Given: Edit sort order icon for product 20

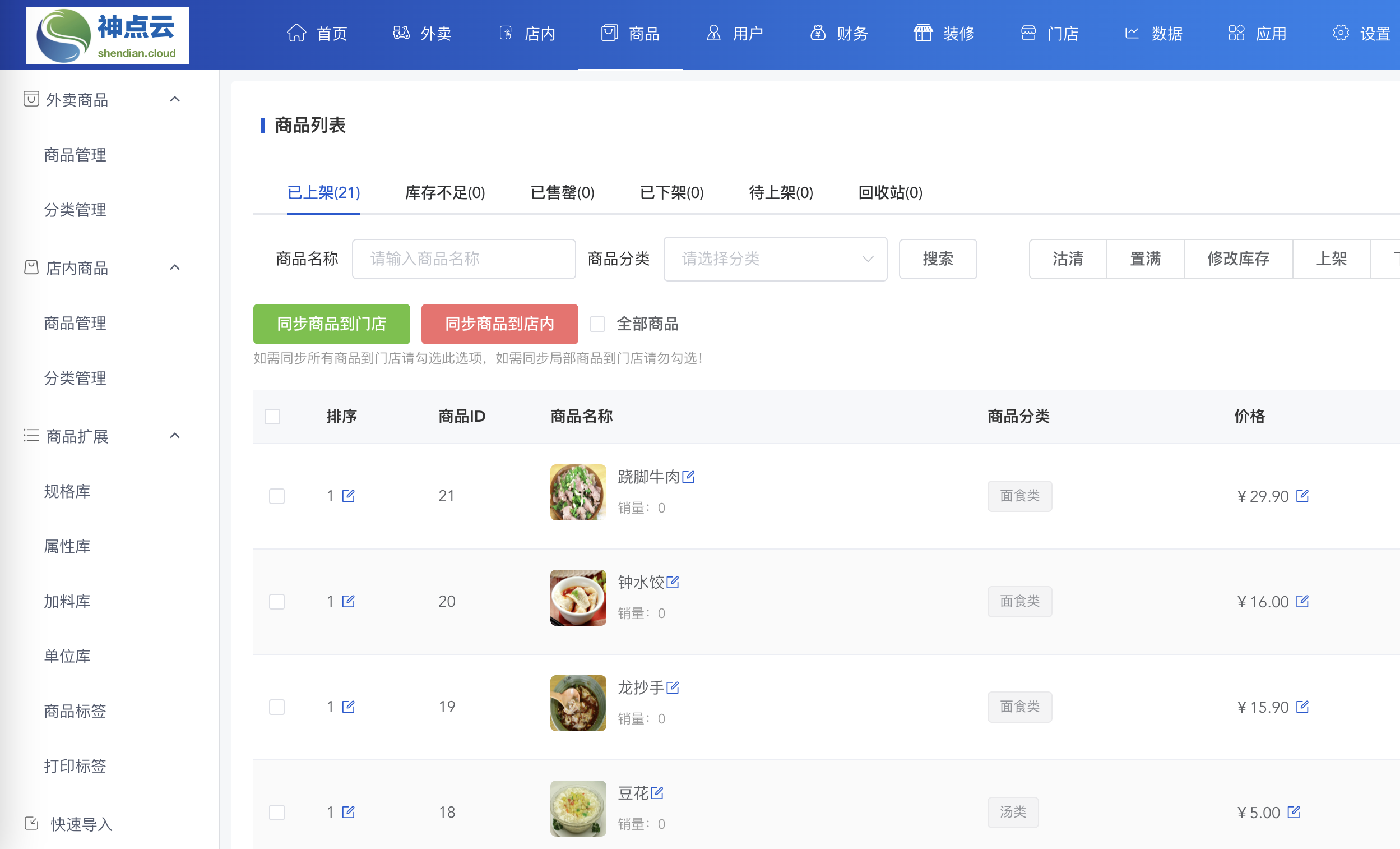Looking at the screenshot, I should (x=348, y=601).
